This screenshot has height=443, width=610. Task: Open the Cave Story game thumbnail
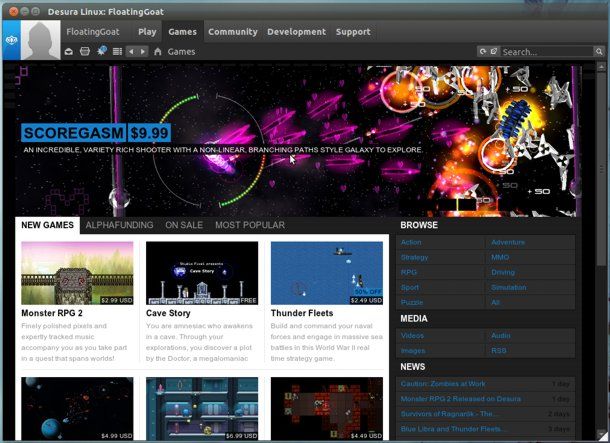tap(202, 272)
